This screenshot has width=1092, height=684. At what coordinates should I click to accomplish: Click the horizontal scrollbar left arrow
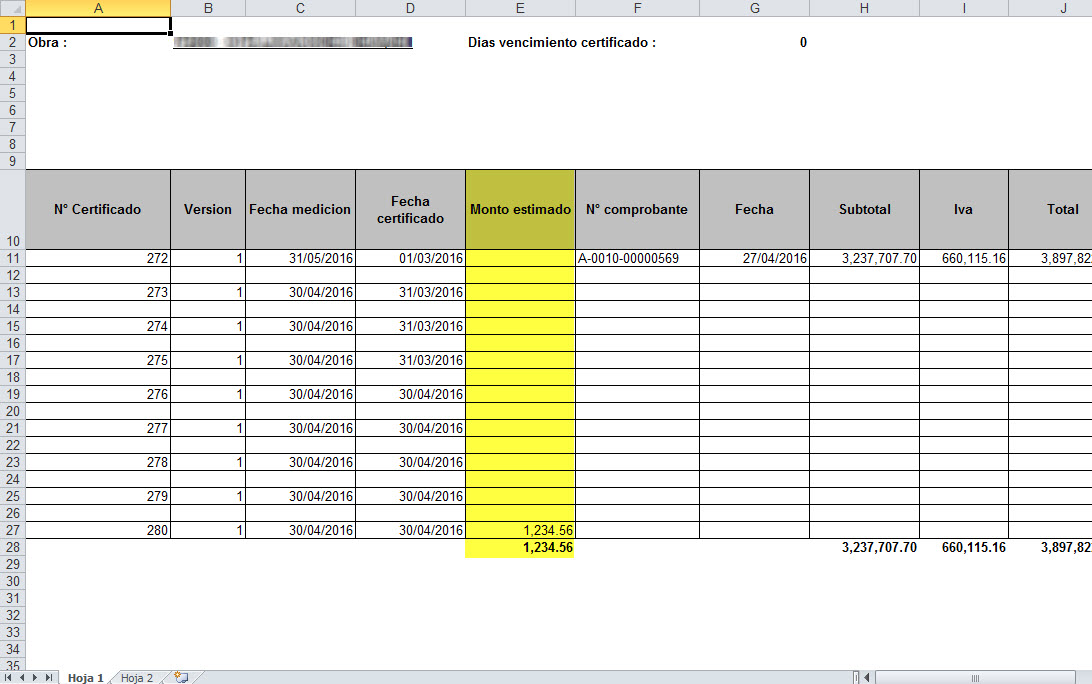pyautogui.click(x=867, y=677)
